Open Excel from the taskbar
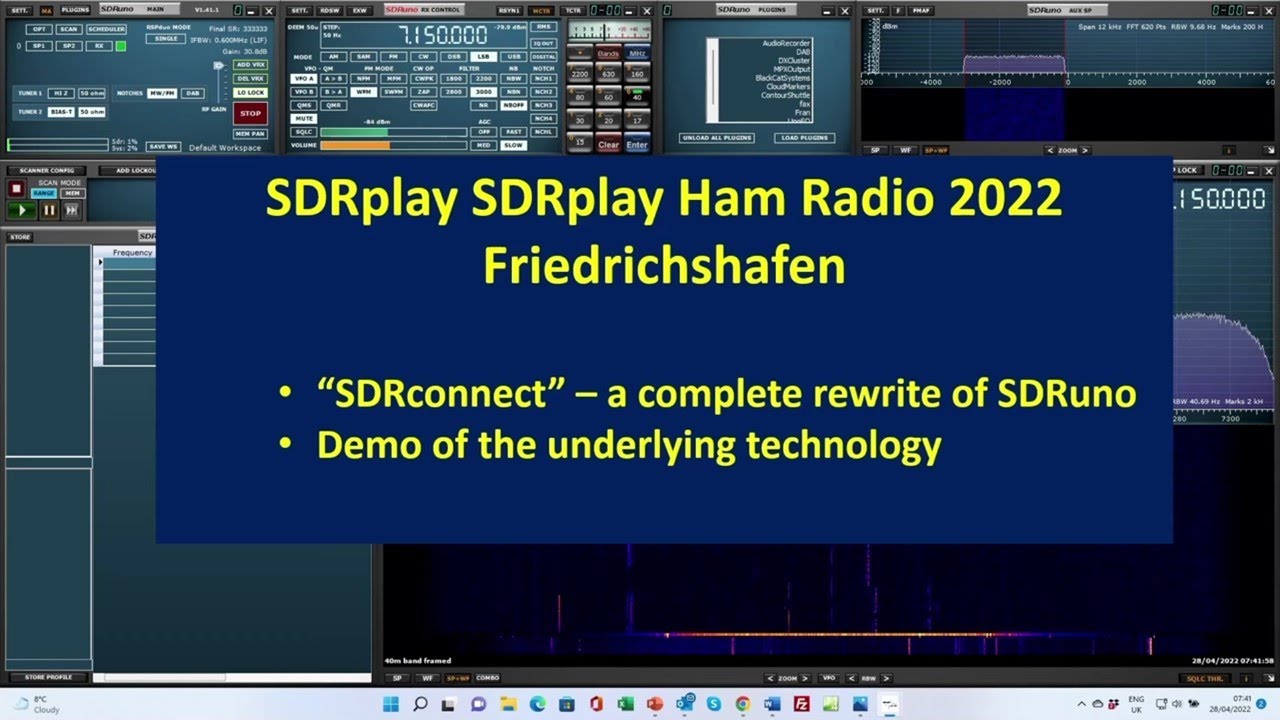Image resolution: width=1280 pixels, height=720 pixels. (x=625, y=704)
